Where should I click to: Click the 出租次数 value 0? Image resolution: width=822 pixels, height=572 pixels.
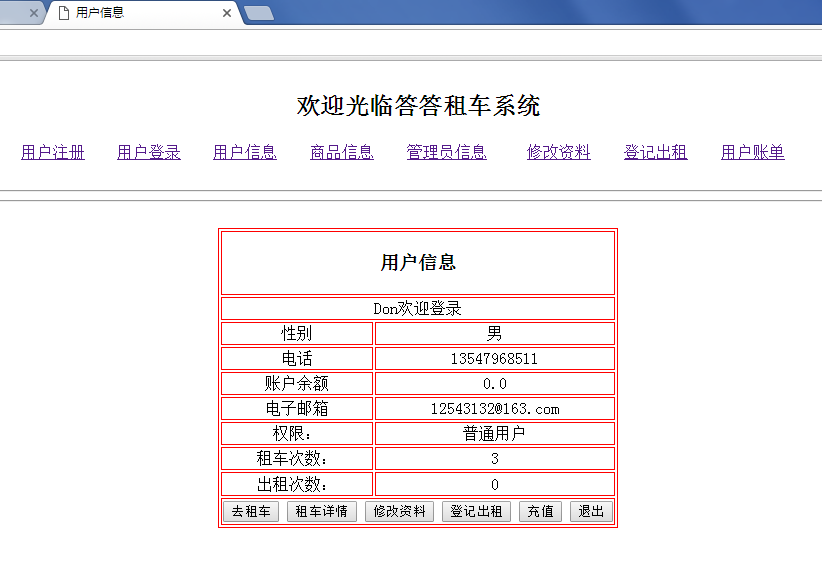click(x=495, y=484)
